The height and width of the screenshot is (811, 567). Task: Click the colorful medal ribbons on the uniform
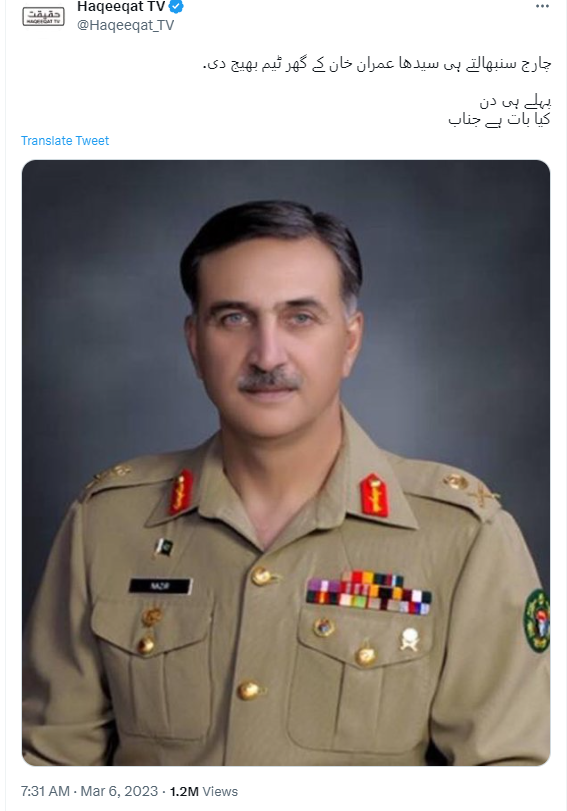tap(368, 593)
